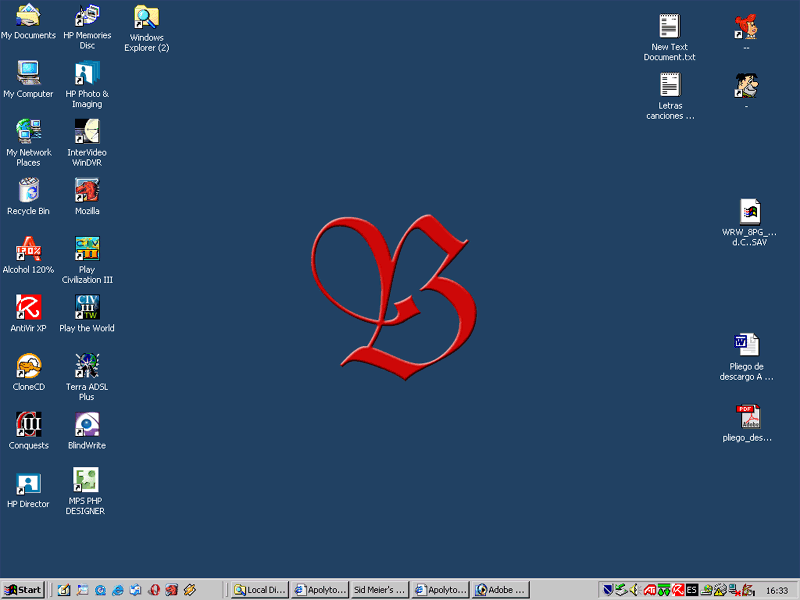800x600 pixels.
Task: Switch to Sid Meier's taskbar window
Action: (380, 590)
